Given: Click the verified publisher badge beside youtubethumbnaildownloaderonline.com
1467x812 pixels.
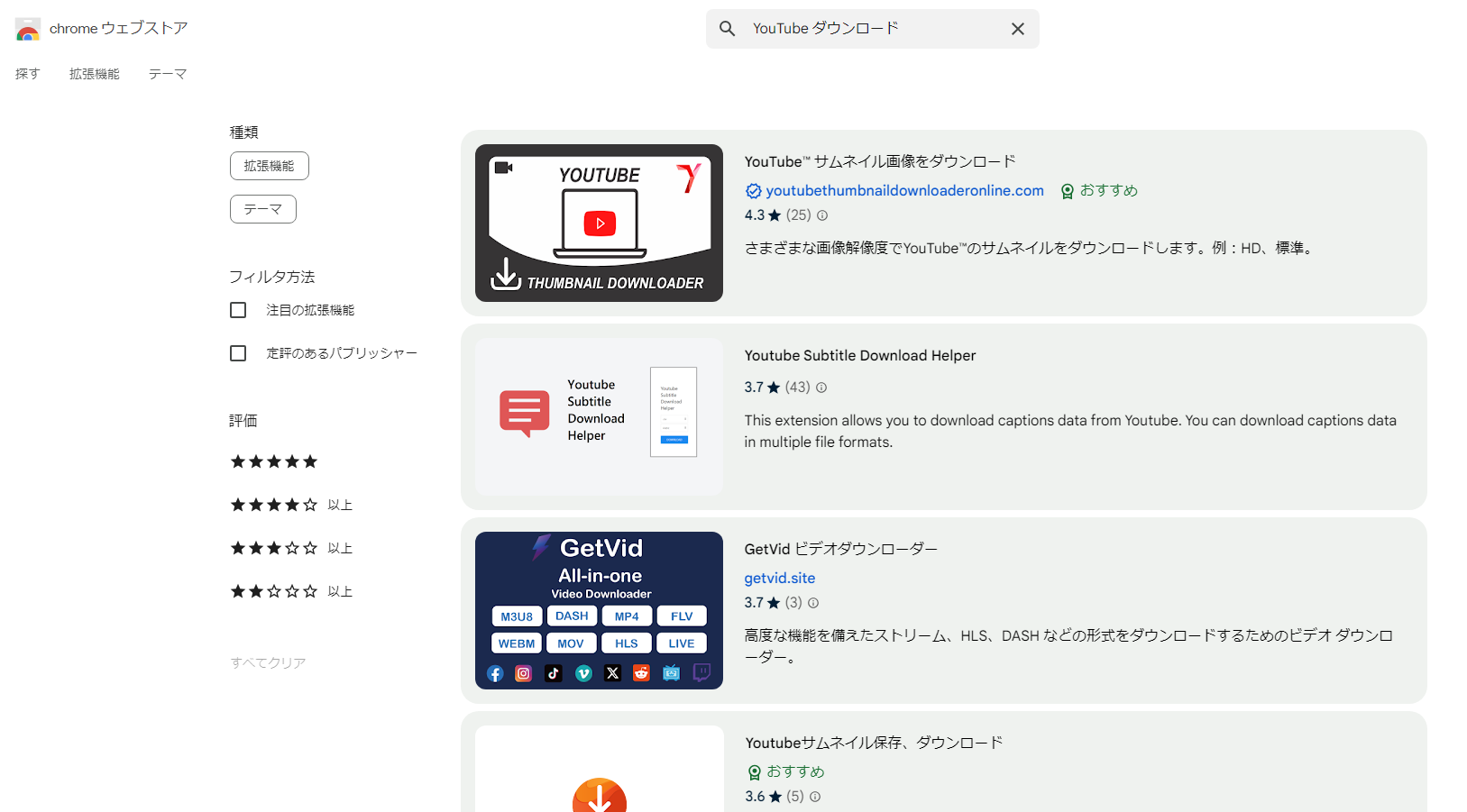Looking at the screenshot, I should (x=754, y=190).
